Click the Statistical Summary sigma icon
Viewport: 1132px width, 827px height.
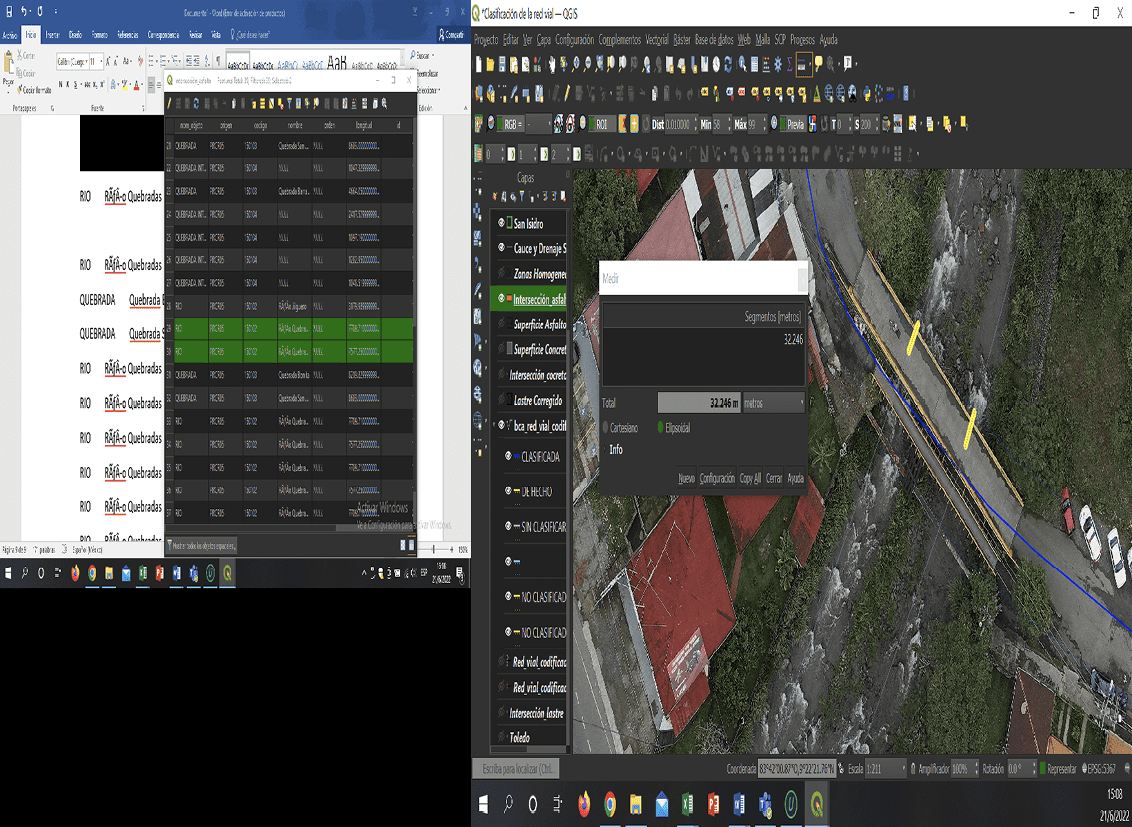789,64
